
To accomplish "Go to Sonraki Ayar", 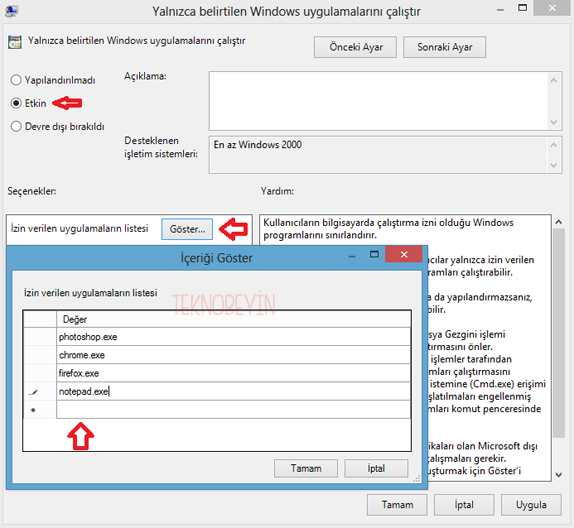I will click(x=444, y=47).
